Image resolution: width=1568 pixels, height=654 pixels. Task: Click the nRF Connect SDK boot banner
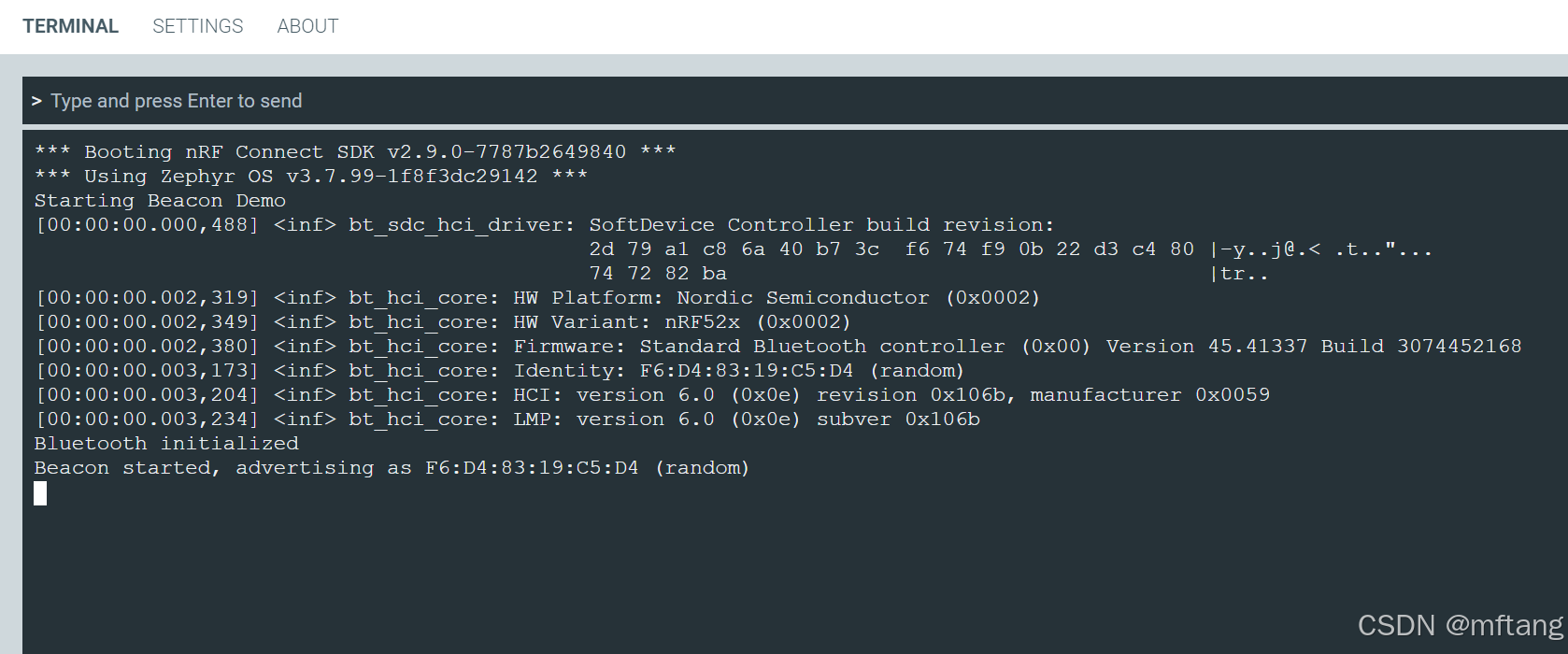tap(355, 151)
